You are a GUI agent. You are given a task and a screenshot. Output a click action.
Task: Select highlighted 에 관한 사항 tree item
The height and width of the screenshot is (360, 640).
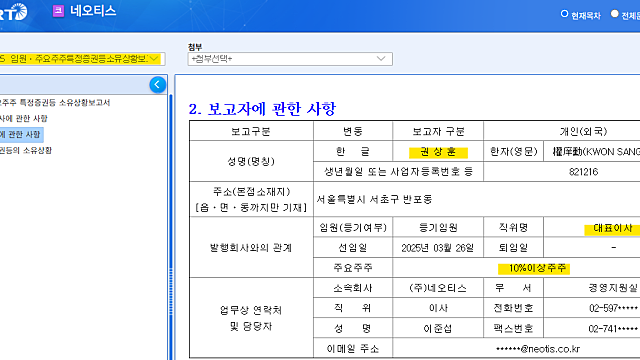21,134
